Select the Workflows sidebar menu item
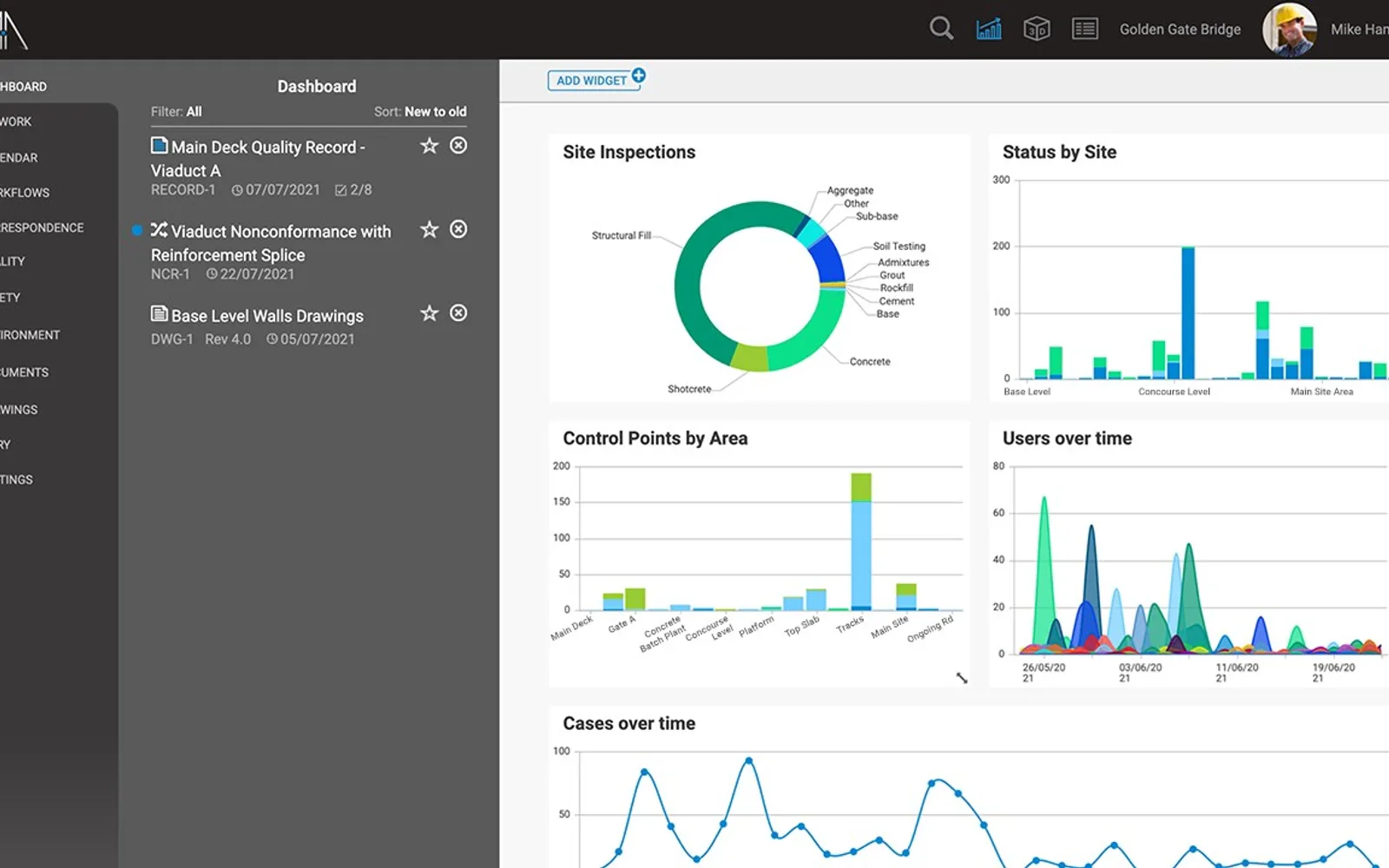The height and width of the screenshot is (868, 1389). point(24,193)
